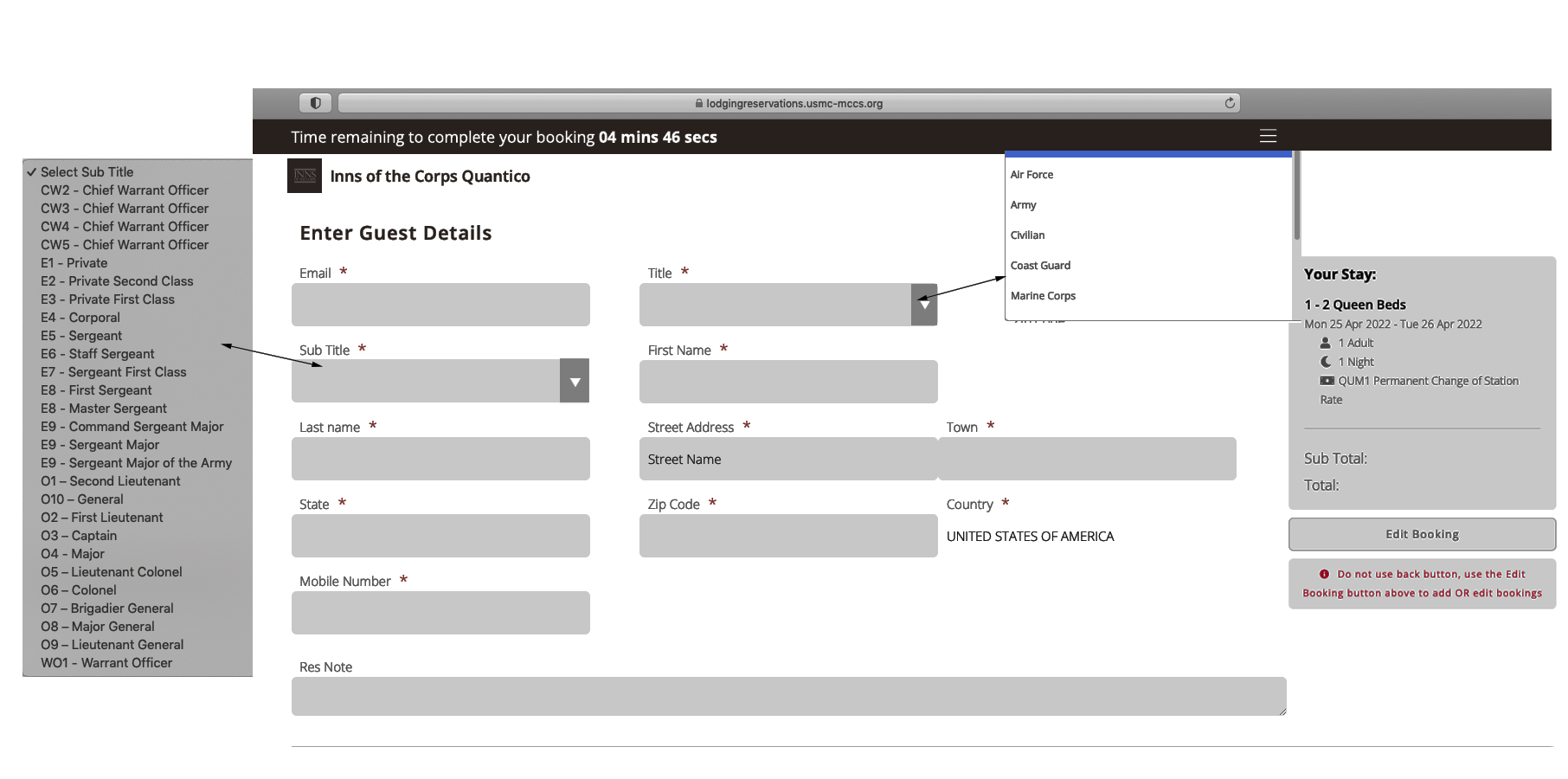The width and height of the screenshot is (1568, 779).
Task: Click into the Email field
Action: click(x=440, y=305)
